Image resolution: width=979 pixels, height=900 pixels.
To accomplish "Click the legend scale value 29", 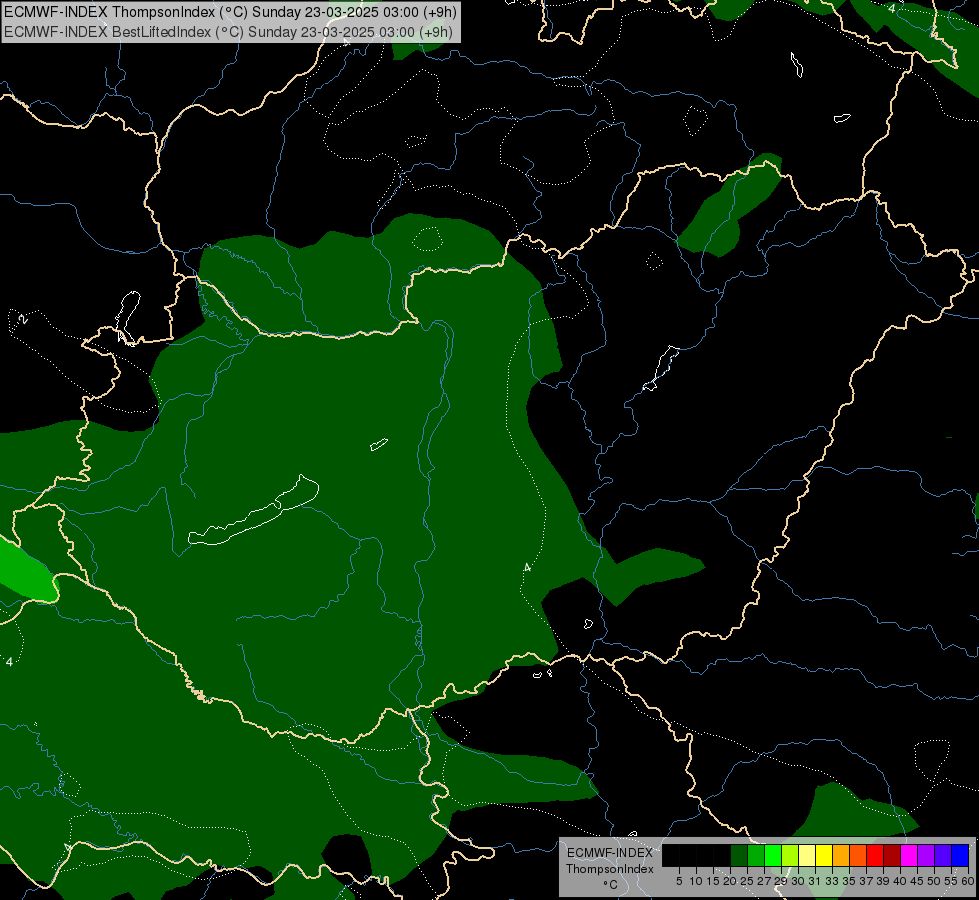I will 781,881.
